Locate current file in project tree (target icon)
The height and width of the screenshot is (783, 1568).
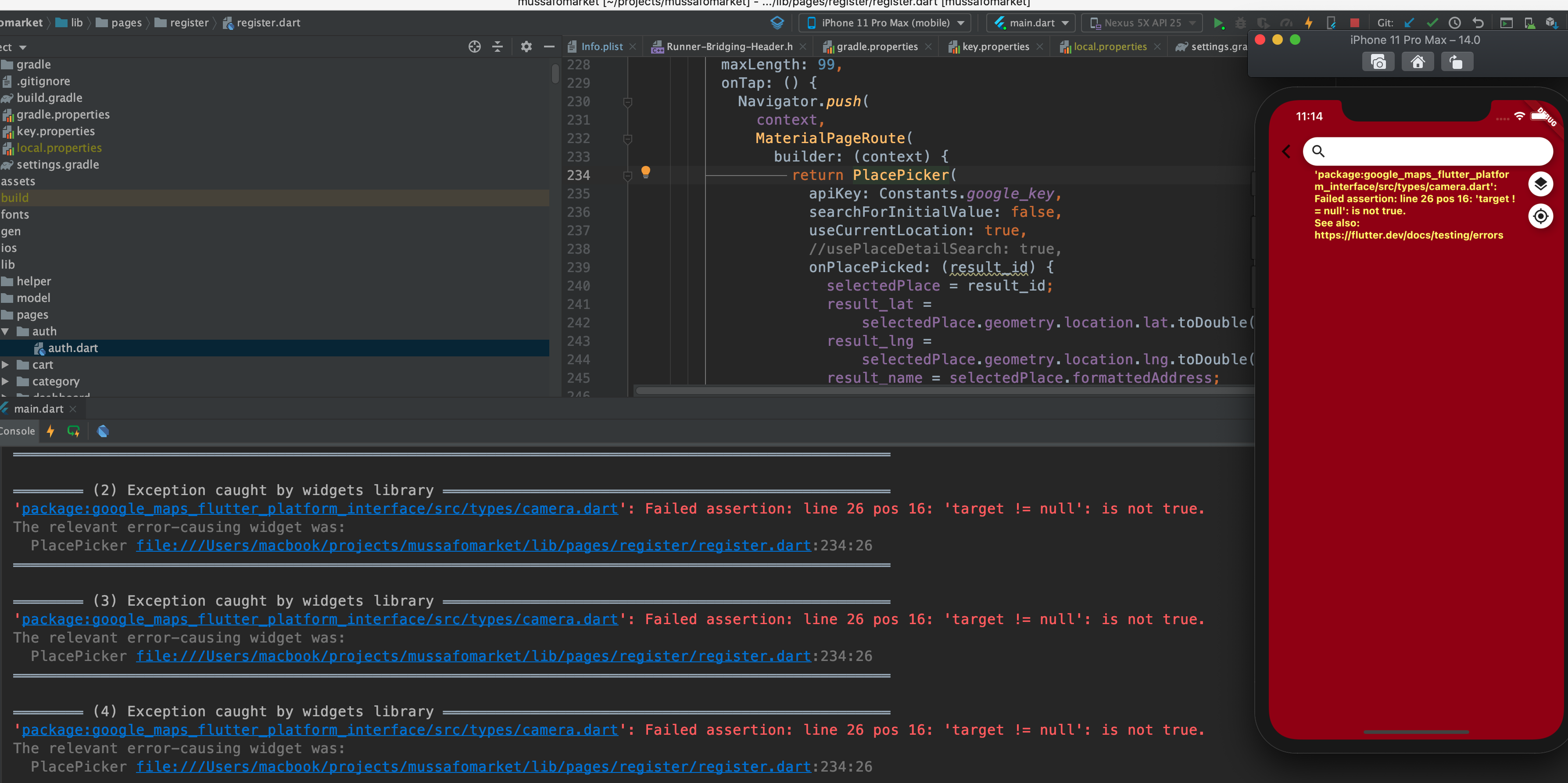coord(475,47)
